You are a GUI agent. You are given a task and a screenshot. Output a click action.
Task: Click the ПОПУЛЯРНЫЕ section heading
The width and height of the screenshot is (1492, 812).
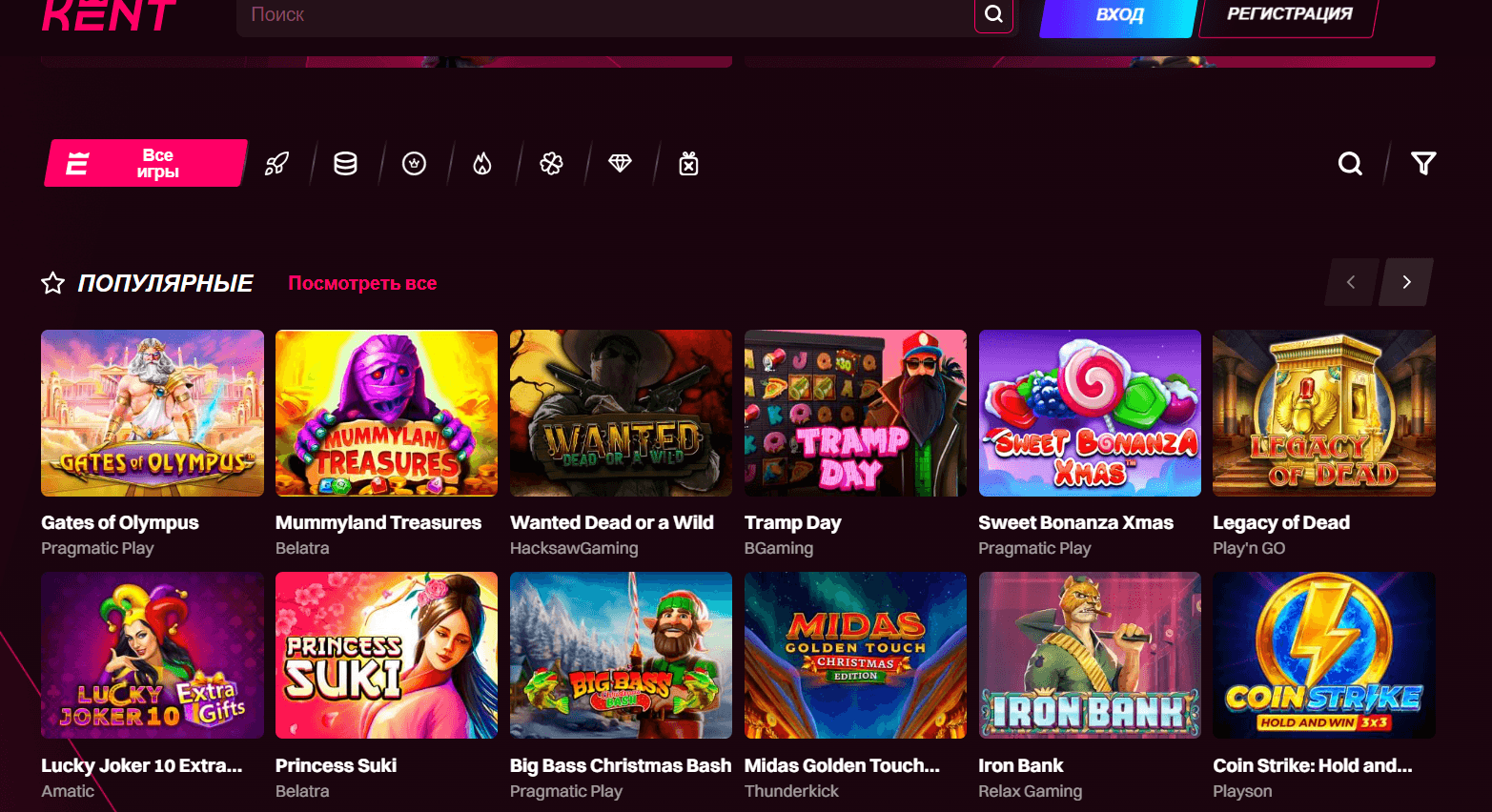(x=166, y=283)
